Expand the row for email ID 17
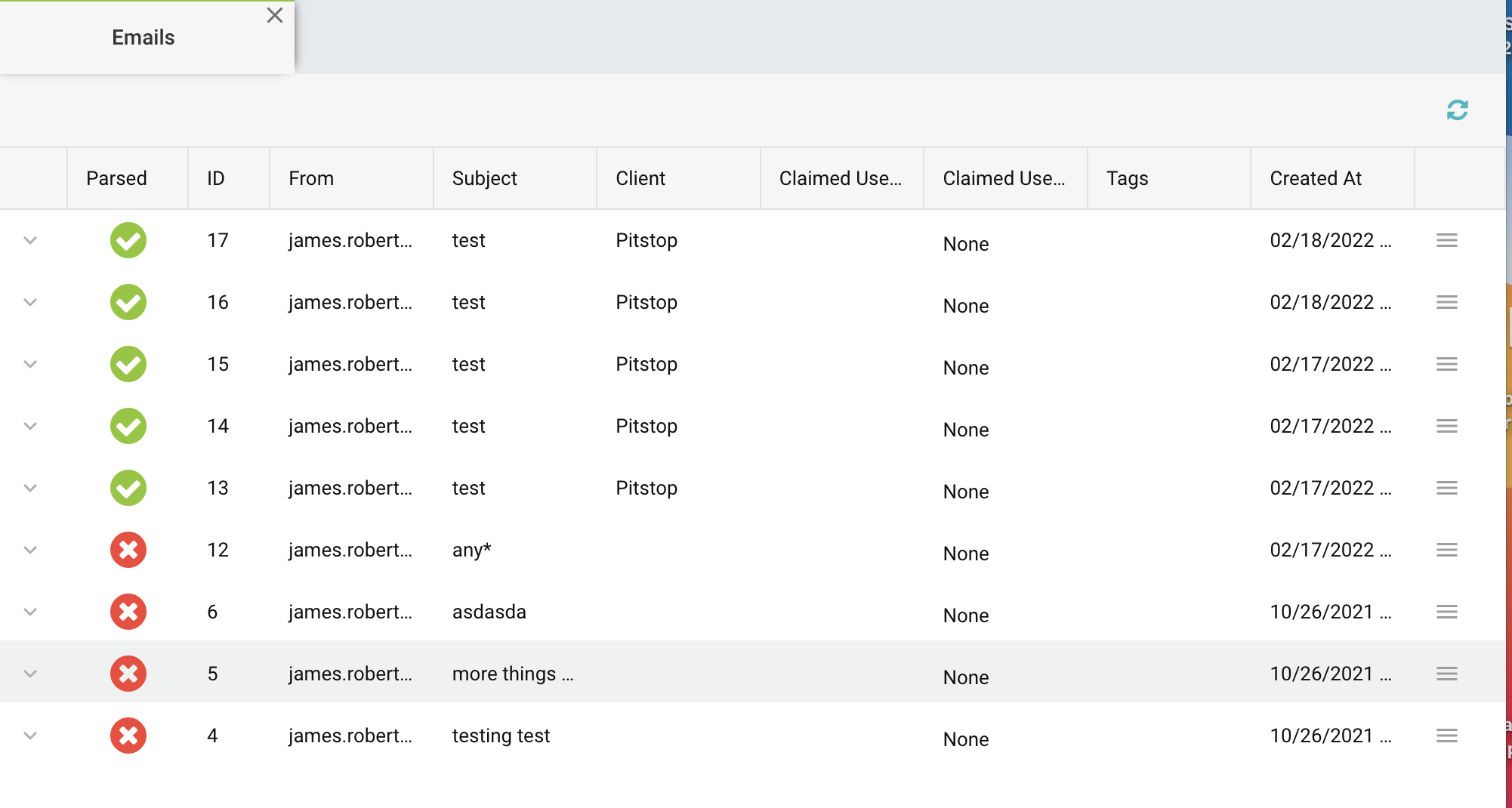 point(30,240)
